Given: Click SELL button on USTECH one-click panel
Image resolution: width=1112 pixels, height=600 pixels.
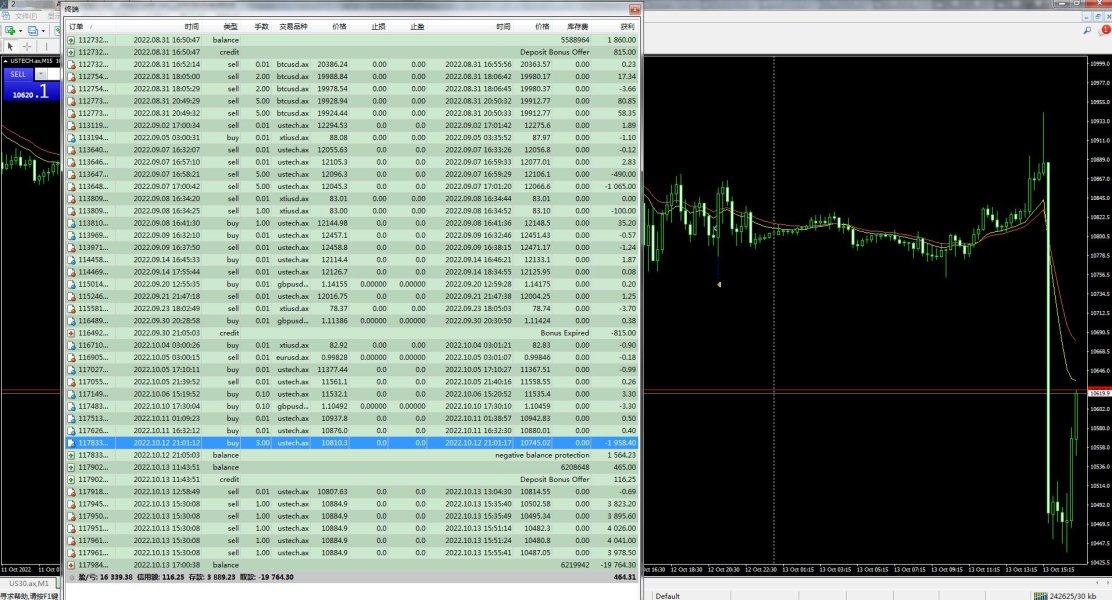Looking at the screenshot, I should [18, 74].
